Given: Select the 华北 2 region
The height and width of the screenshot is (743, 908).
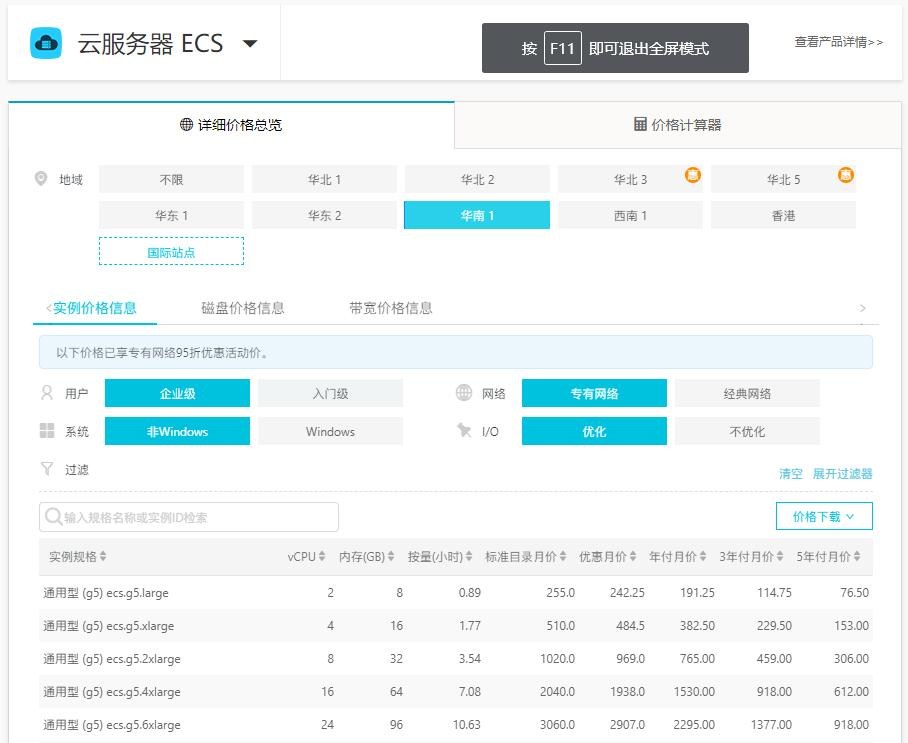Looking at the screenshot, I should tap(477, 180).
